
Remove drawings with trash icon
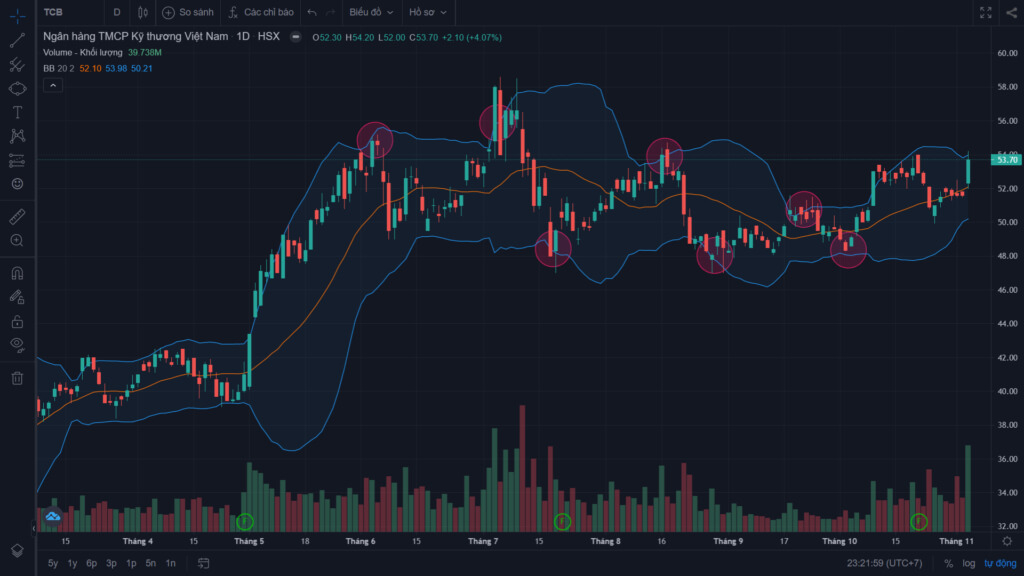tap(18, 377)
